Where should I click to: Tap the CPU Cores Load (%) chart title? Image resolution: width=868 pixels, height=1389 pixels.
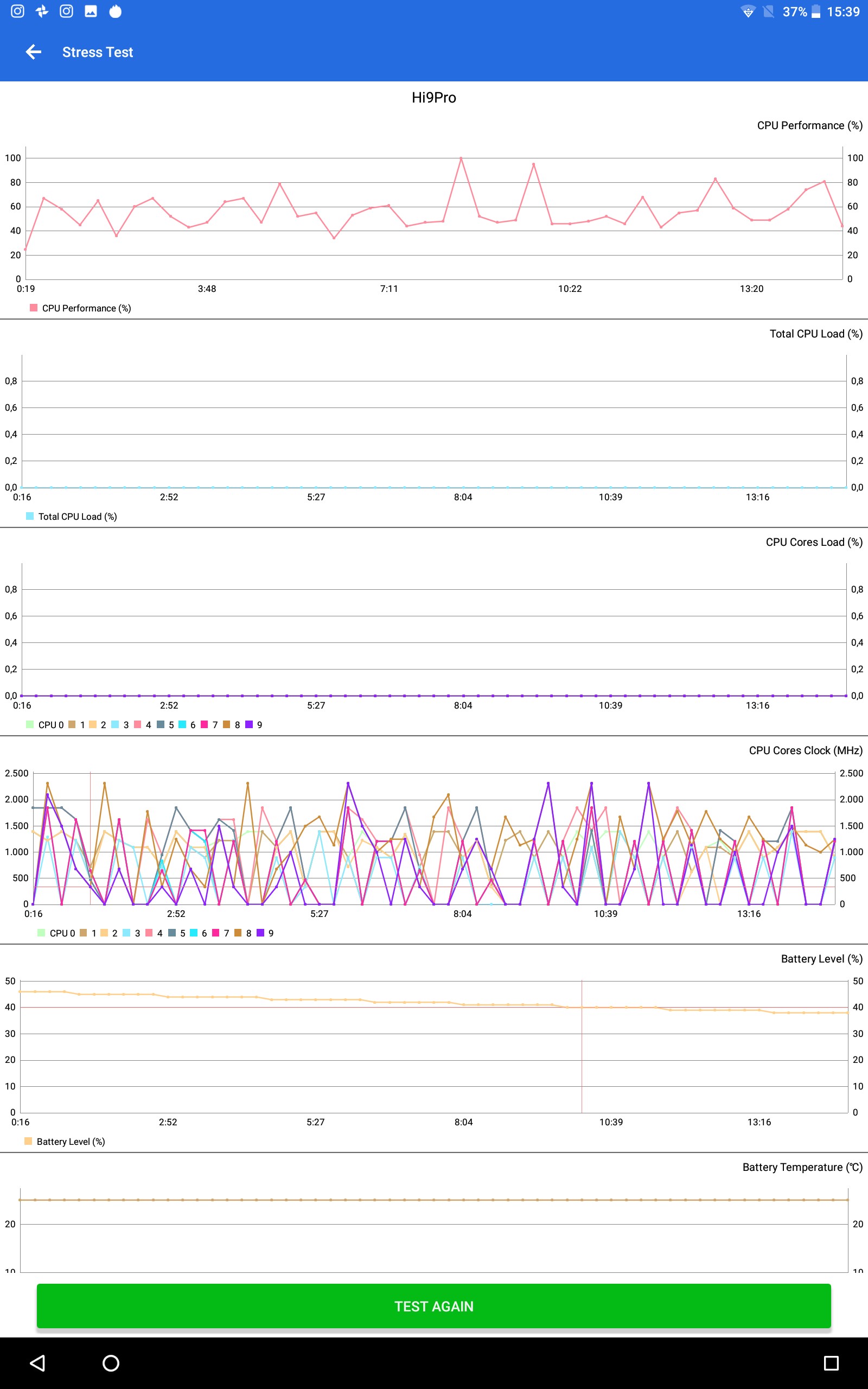pyautogui.click(x=814, y=542)
